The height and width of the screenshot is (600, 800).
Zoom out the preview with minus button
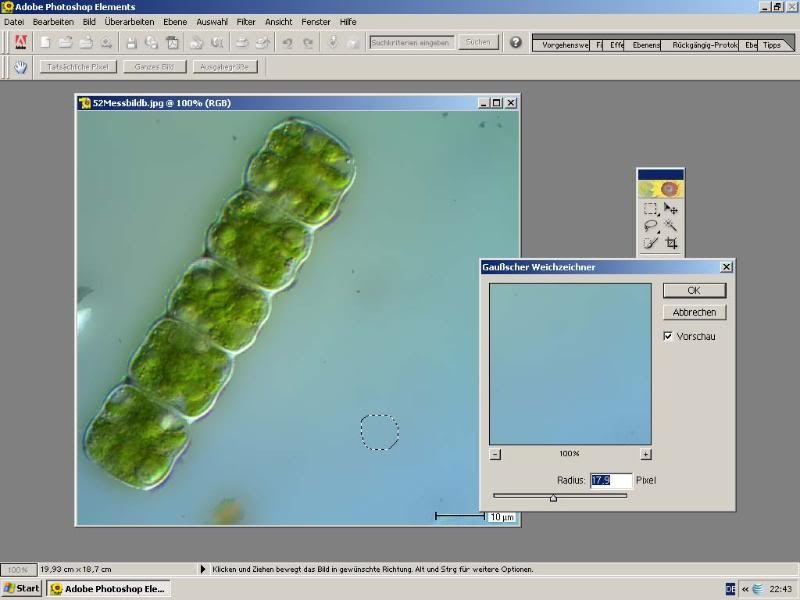click(x=495, y=454)
